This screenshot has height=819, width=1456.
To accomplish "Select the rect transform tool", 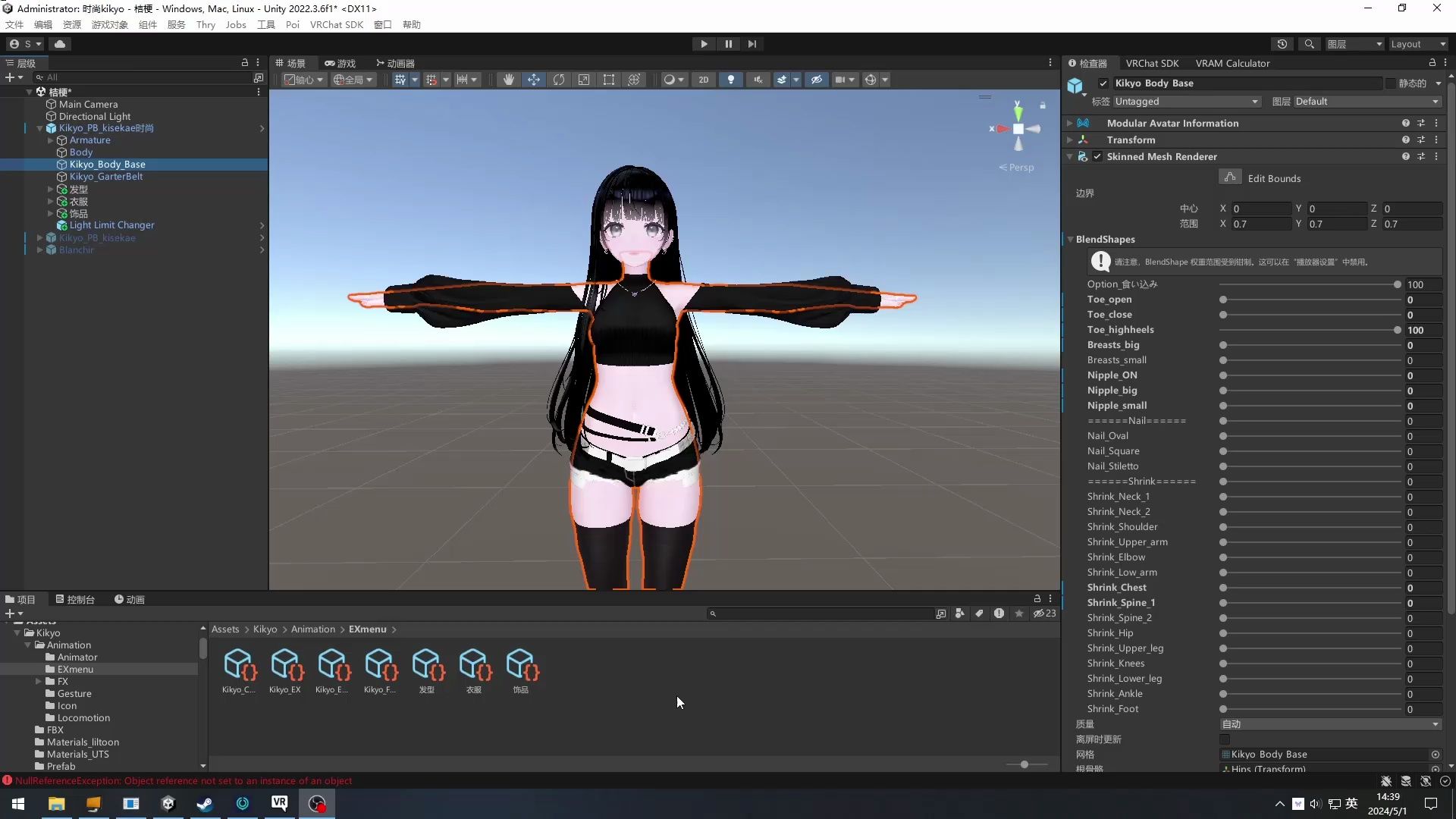I will (x=609, y=80).
